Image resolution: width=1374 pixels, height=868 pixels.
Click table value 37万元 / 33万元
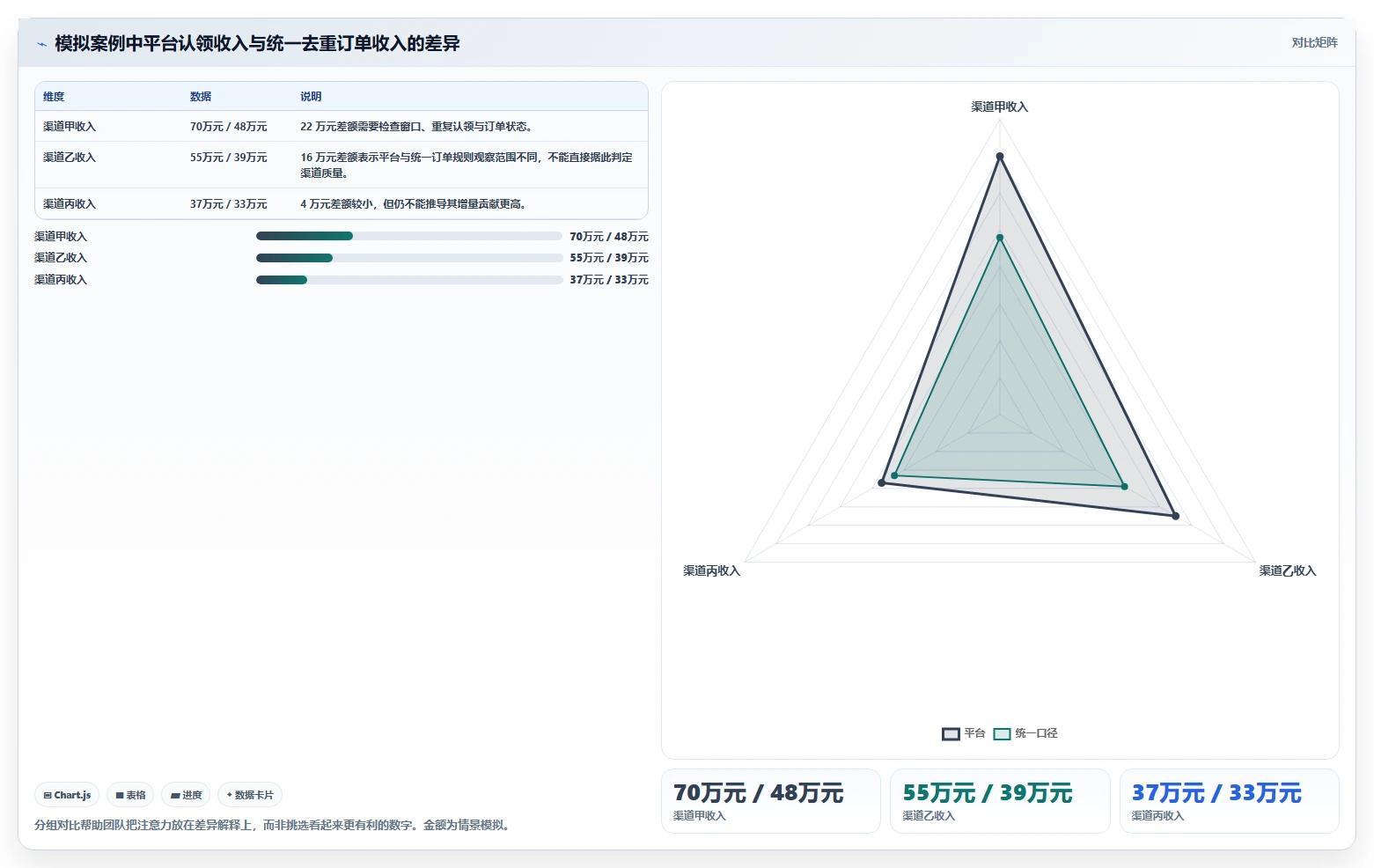tap(229, 204)
